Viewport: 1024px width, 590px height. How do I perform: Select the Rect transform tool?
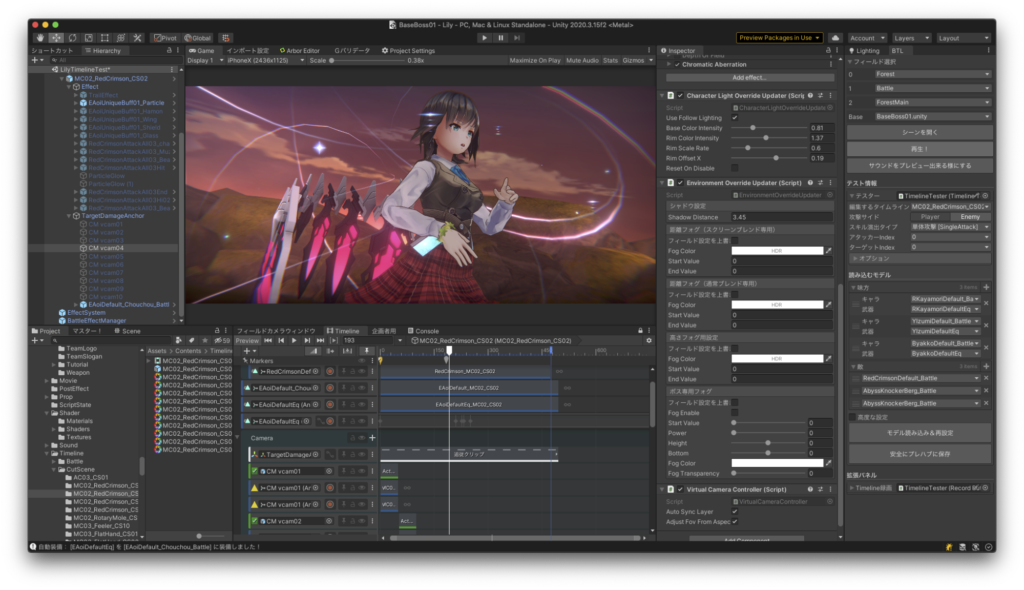click(104, 38)
